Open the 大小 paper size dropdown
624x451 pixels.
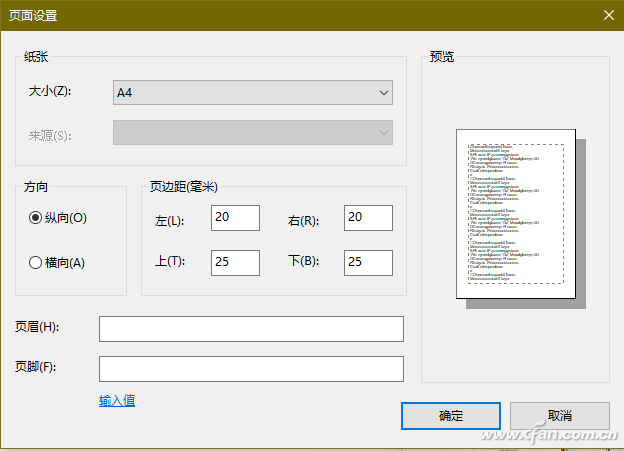pyautogui.click(x=253, y=93)
